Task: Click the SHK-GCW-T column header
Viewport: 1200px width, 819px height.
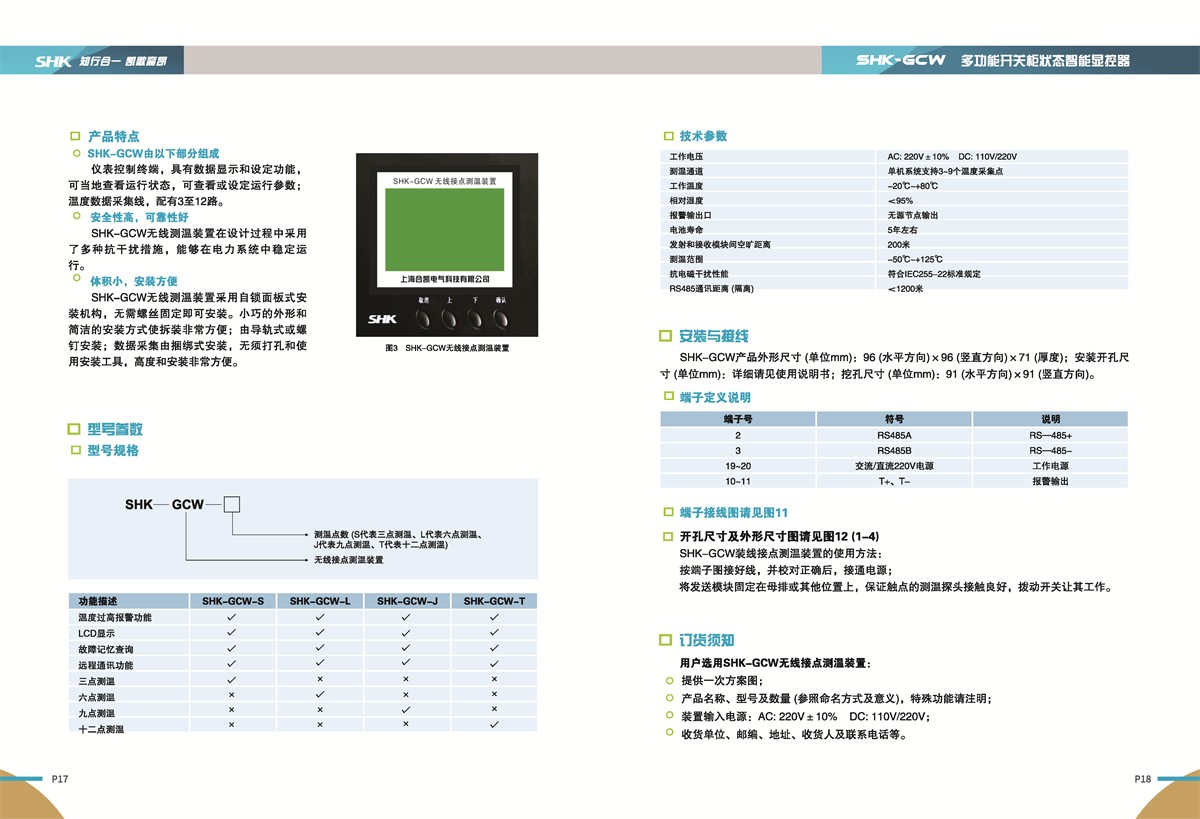Action: [494, 601]
